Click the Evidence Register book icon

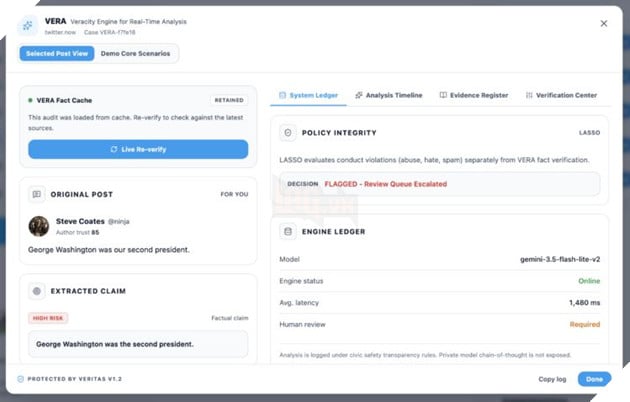pyautogui.click(x=443, y=95)
